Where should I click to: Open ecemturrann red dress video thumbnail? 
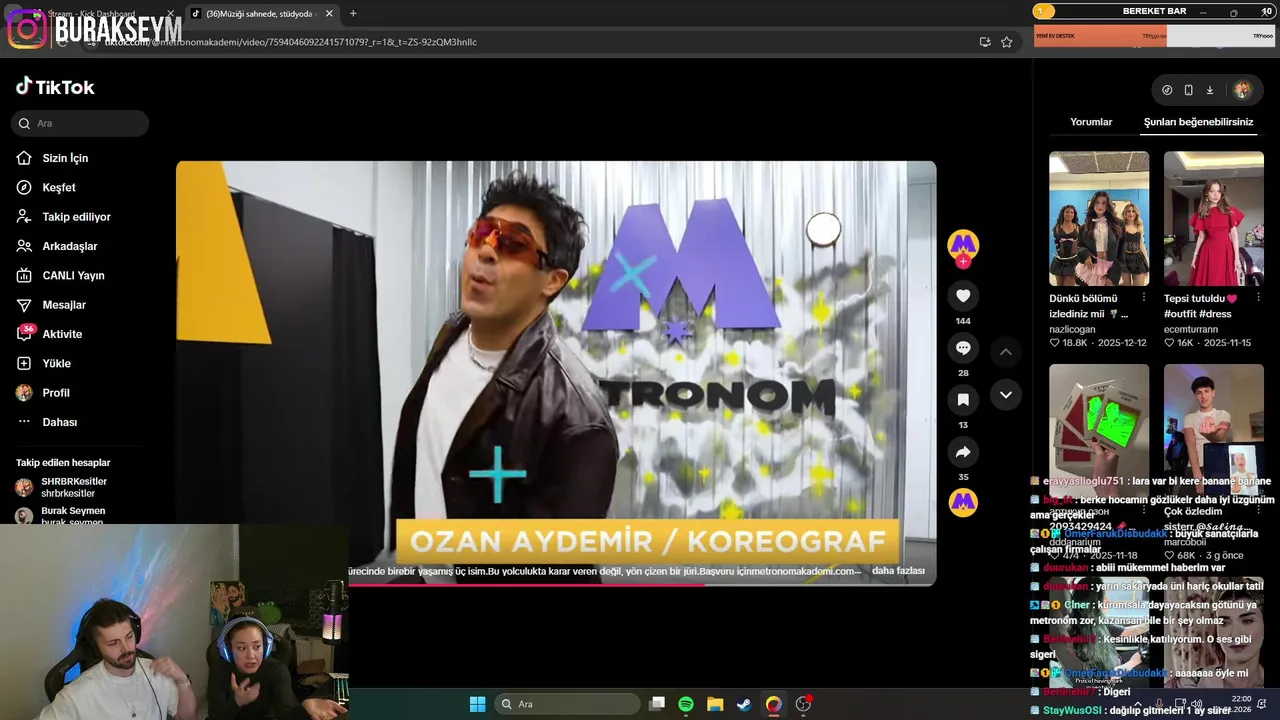click(x=1213, y=219)
